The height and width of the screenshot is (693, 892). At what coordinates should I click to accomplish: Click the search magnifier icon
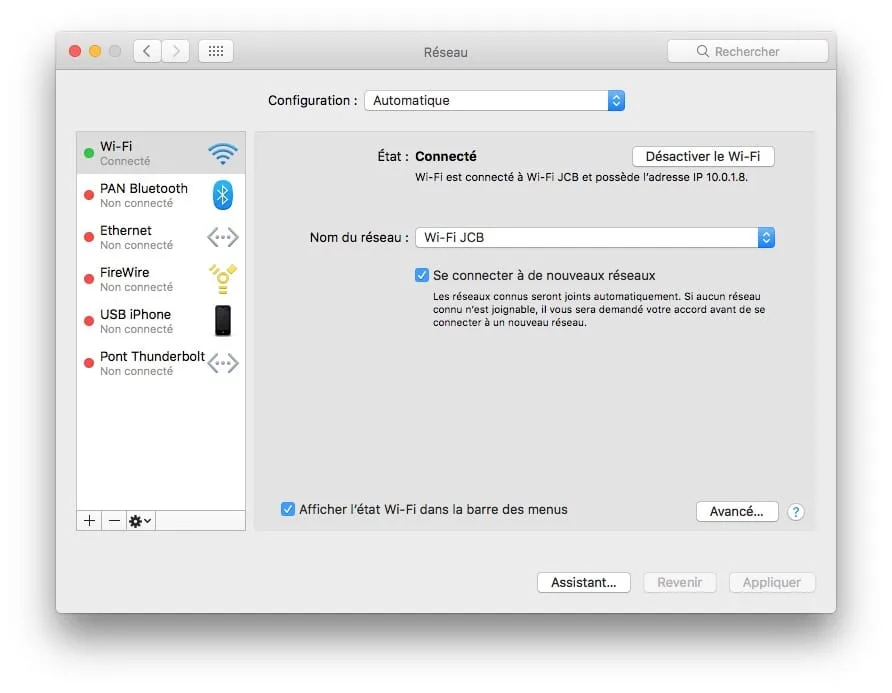click(x=703, y=51)
